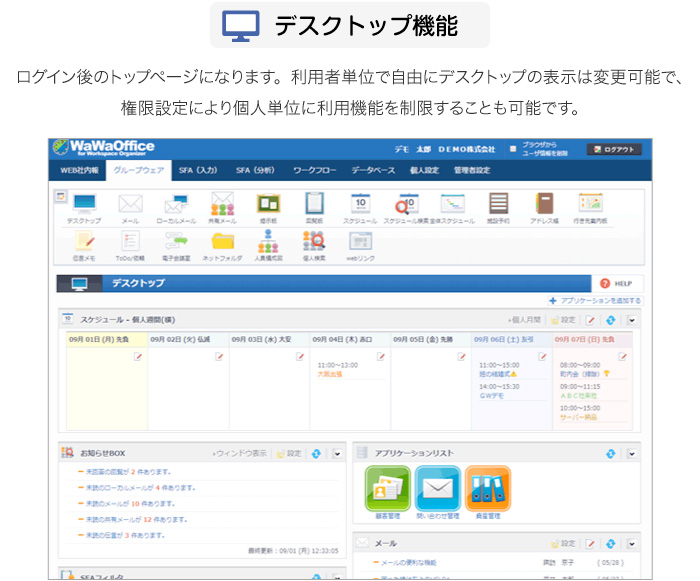Open the 大阪出張 schedule entry on 09/04
The width and height of the screenshot is (700, 581).
[x=329, y=374]
